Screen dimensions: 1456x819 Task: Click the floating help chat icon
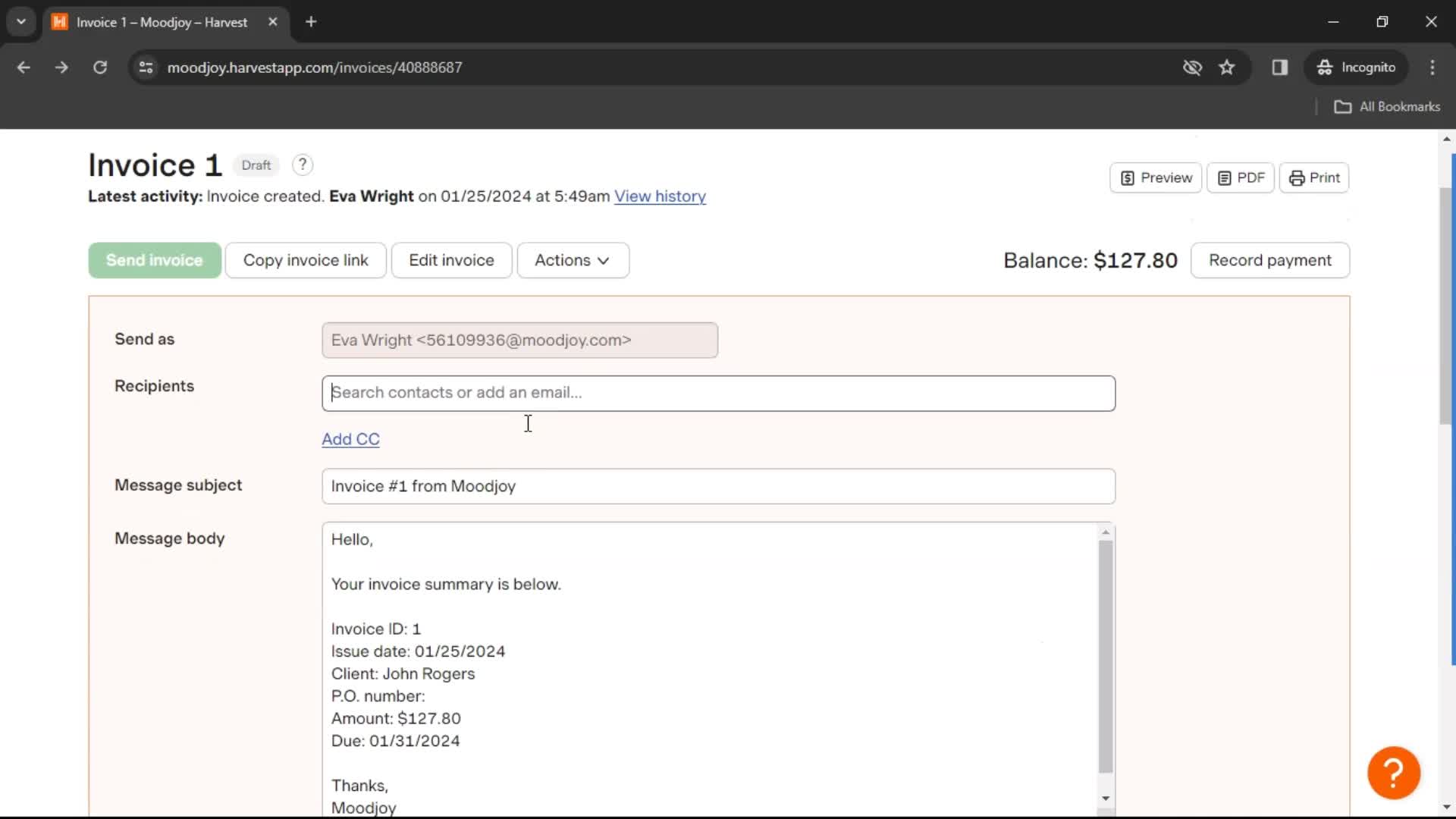pos(1393,771)
